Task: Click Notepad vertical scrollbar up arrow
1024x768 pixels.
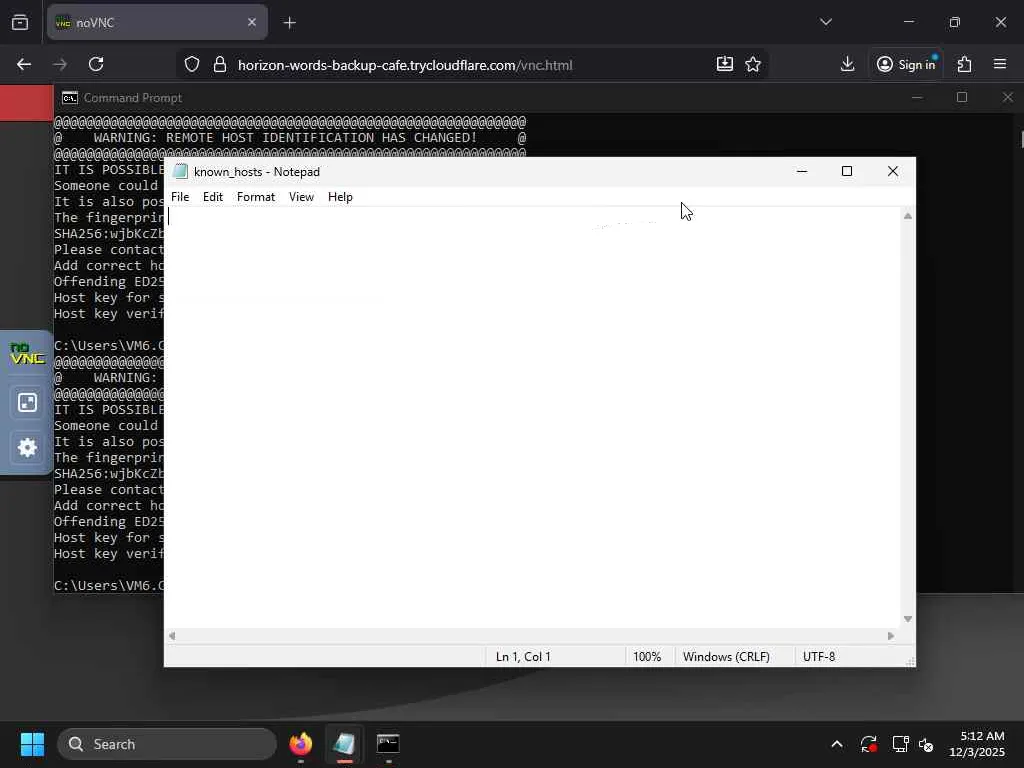Action: pyautogui.click(x=908, y=216)
